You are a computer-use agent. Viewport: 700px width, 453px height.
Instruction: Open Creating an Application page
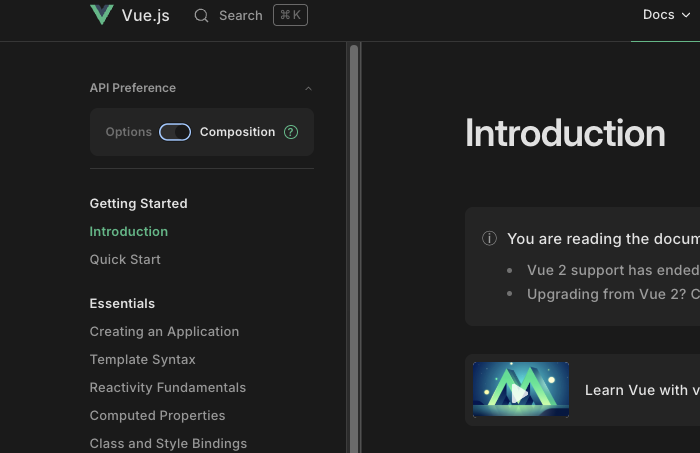(164, 332)
